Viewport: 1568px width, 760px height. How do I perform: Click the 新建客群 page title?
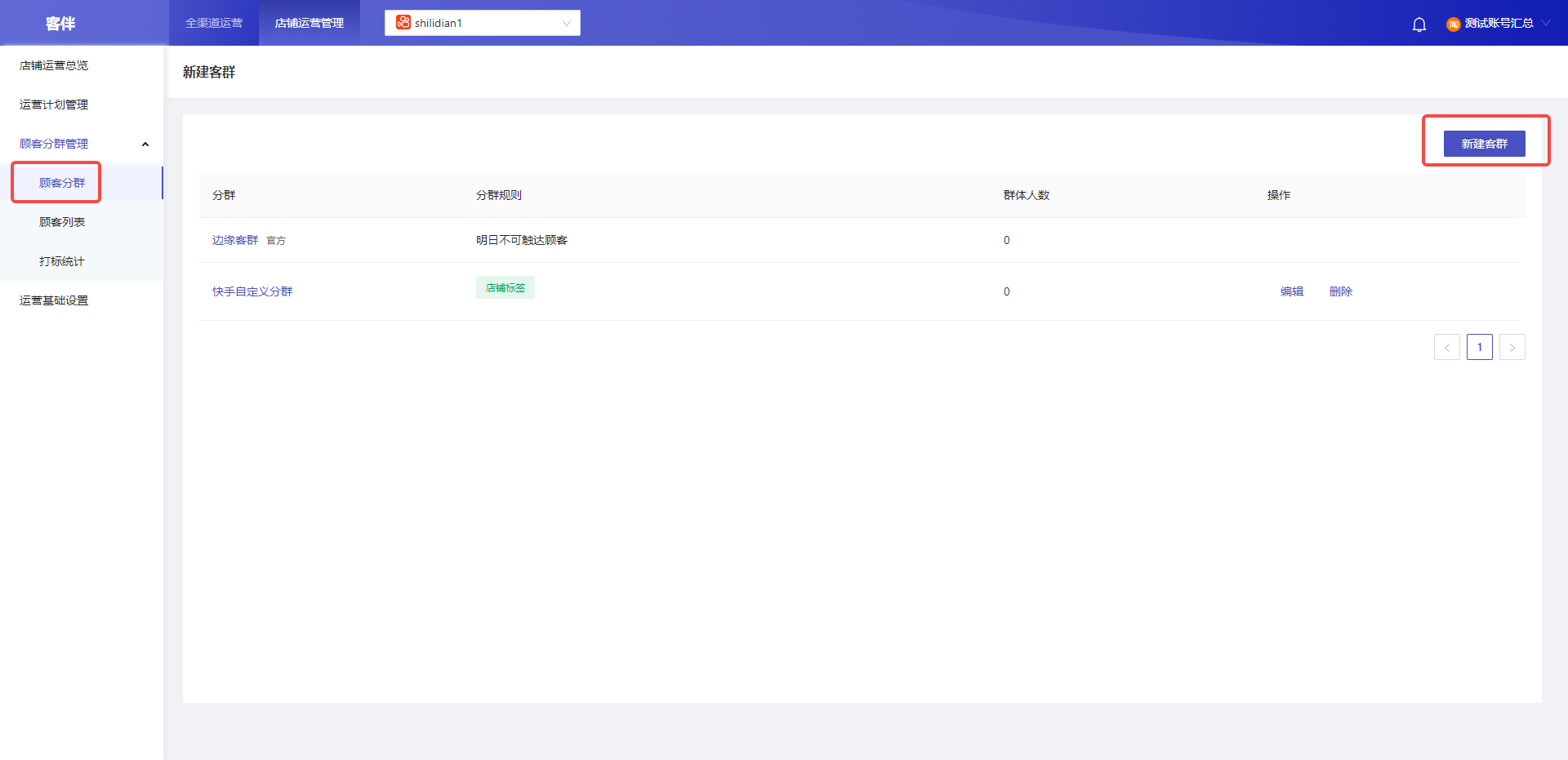point(209,72)
